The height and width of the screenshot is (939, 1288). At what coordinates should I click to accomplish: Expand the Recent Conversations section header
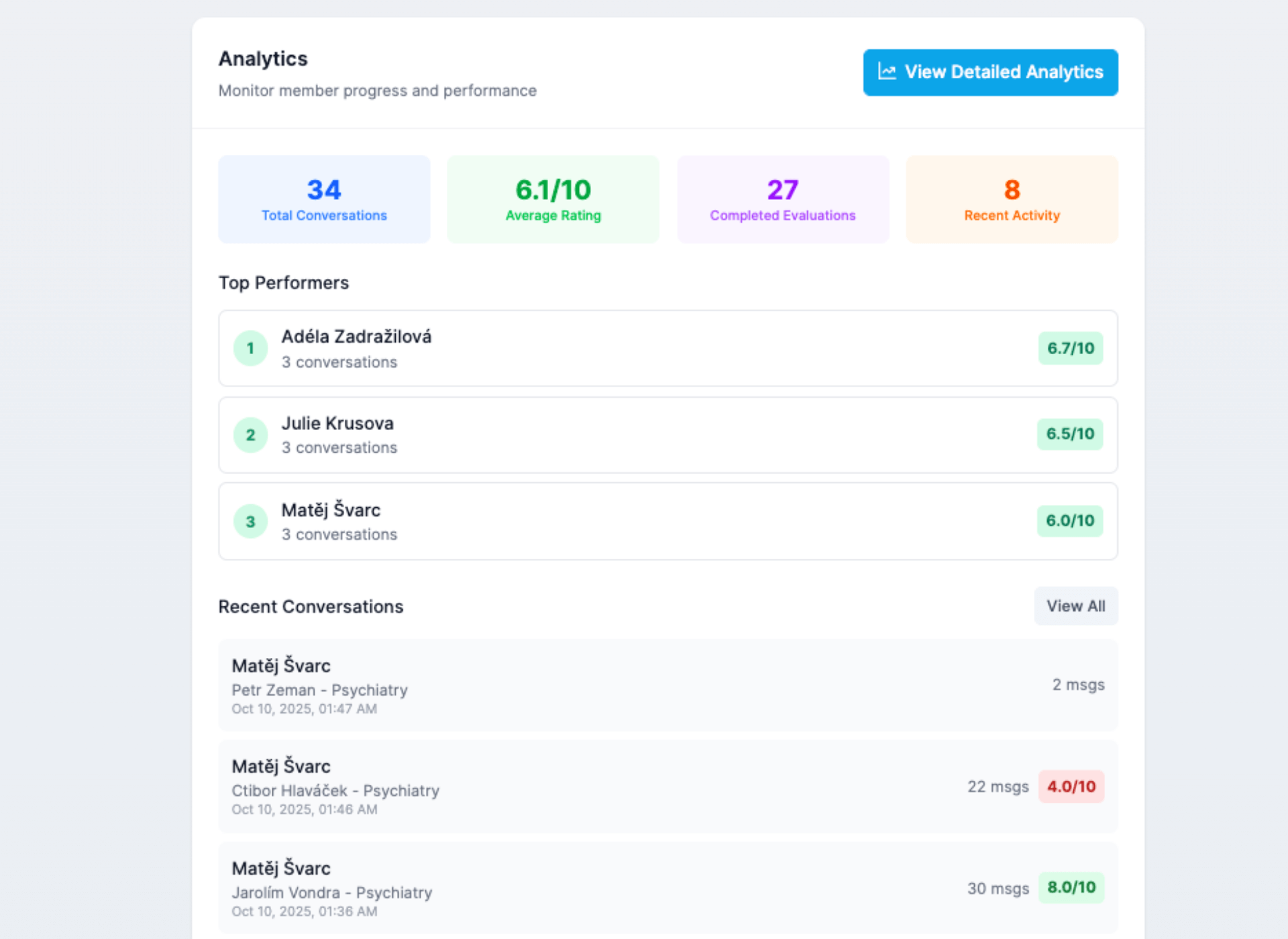click(x=311, y=606)
